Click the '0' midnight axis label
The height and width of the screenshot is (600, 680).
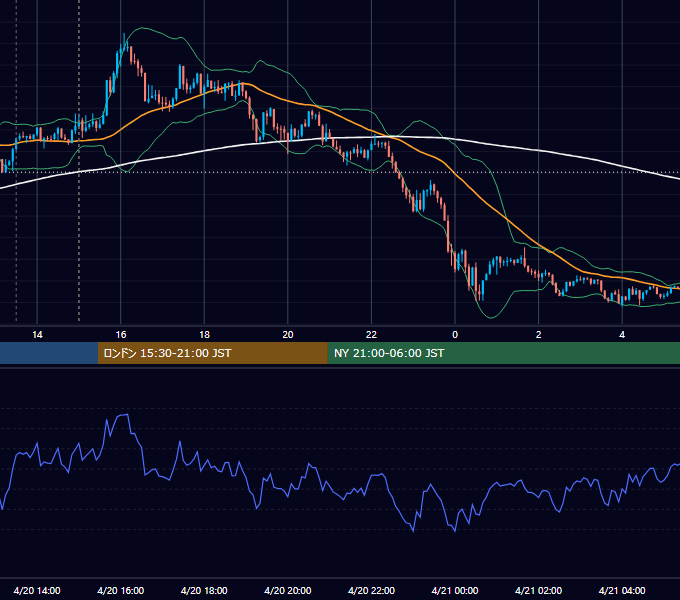click(x=455, y=335)
